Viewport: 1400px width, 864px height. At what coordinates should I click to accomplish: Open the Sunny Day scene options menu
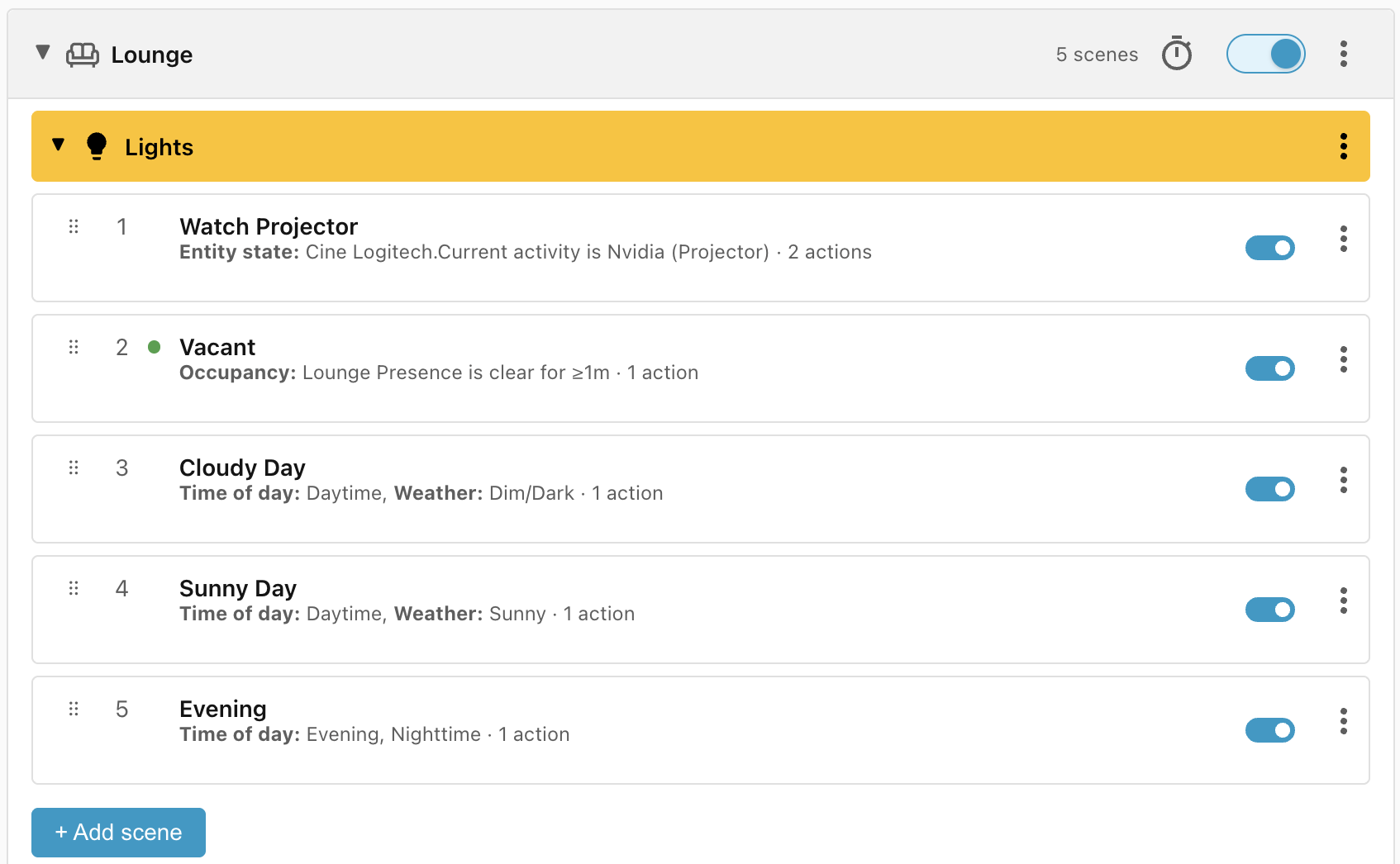click(x=1344, y=601)
